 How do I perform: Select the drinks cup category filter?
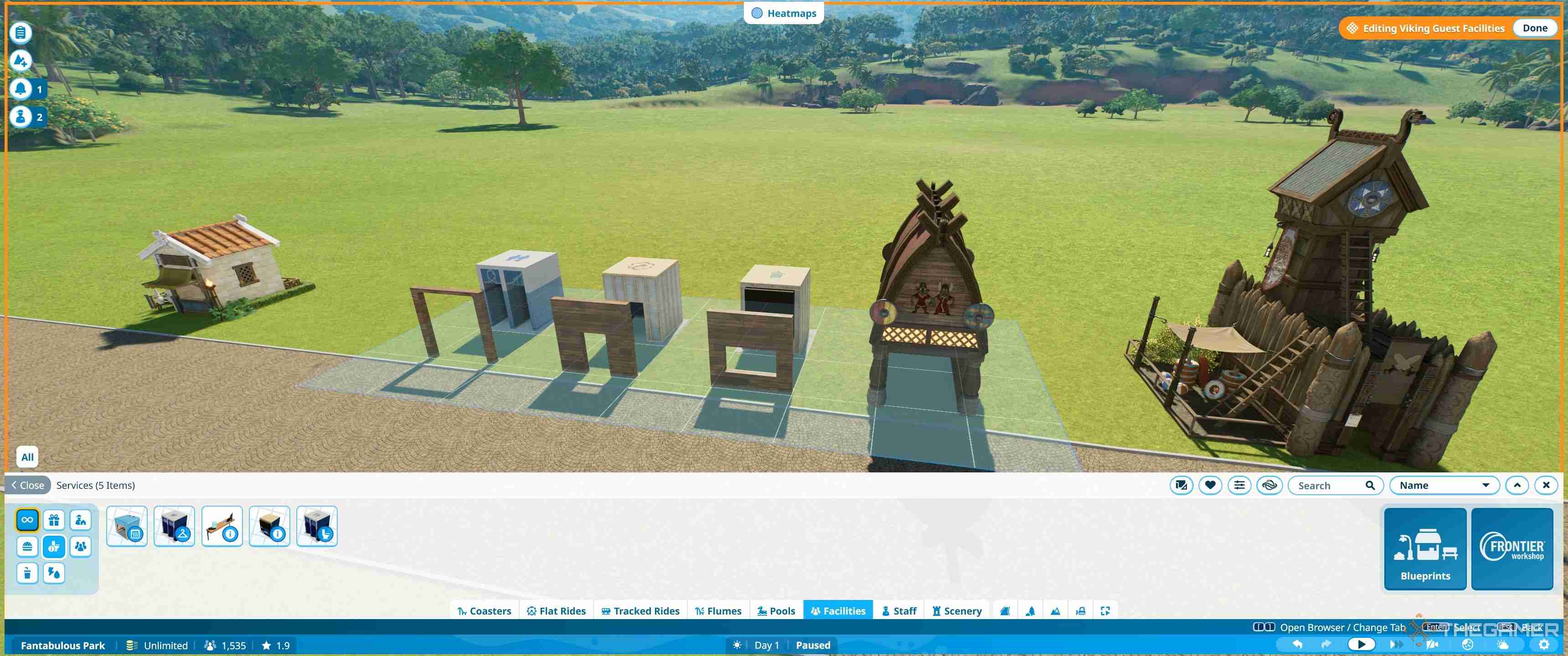27,573
